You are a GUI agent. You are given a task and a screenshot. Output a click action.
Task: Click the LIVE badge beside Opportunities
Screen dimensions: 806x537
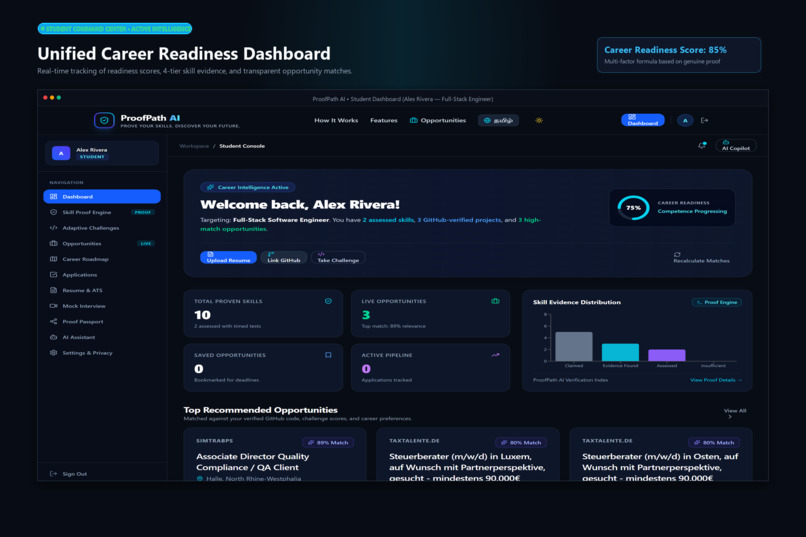pyautogui.click(x=145, y=244)
